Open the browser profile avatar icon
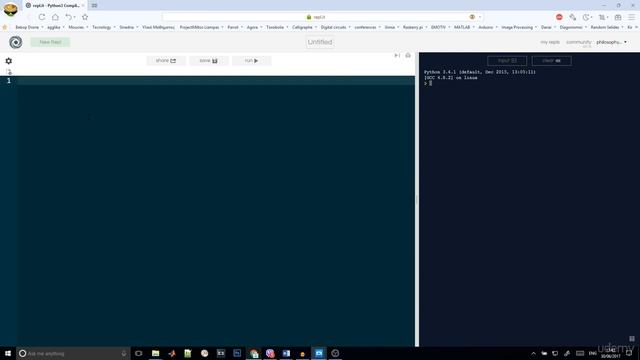Image resolution: width=640 pixels, height=360 pixels. (x=10, y=9)
